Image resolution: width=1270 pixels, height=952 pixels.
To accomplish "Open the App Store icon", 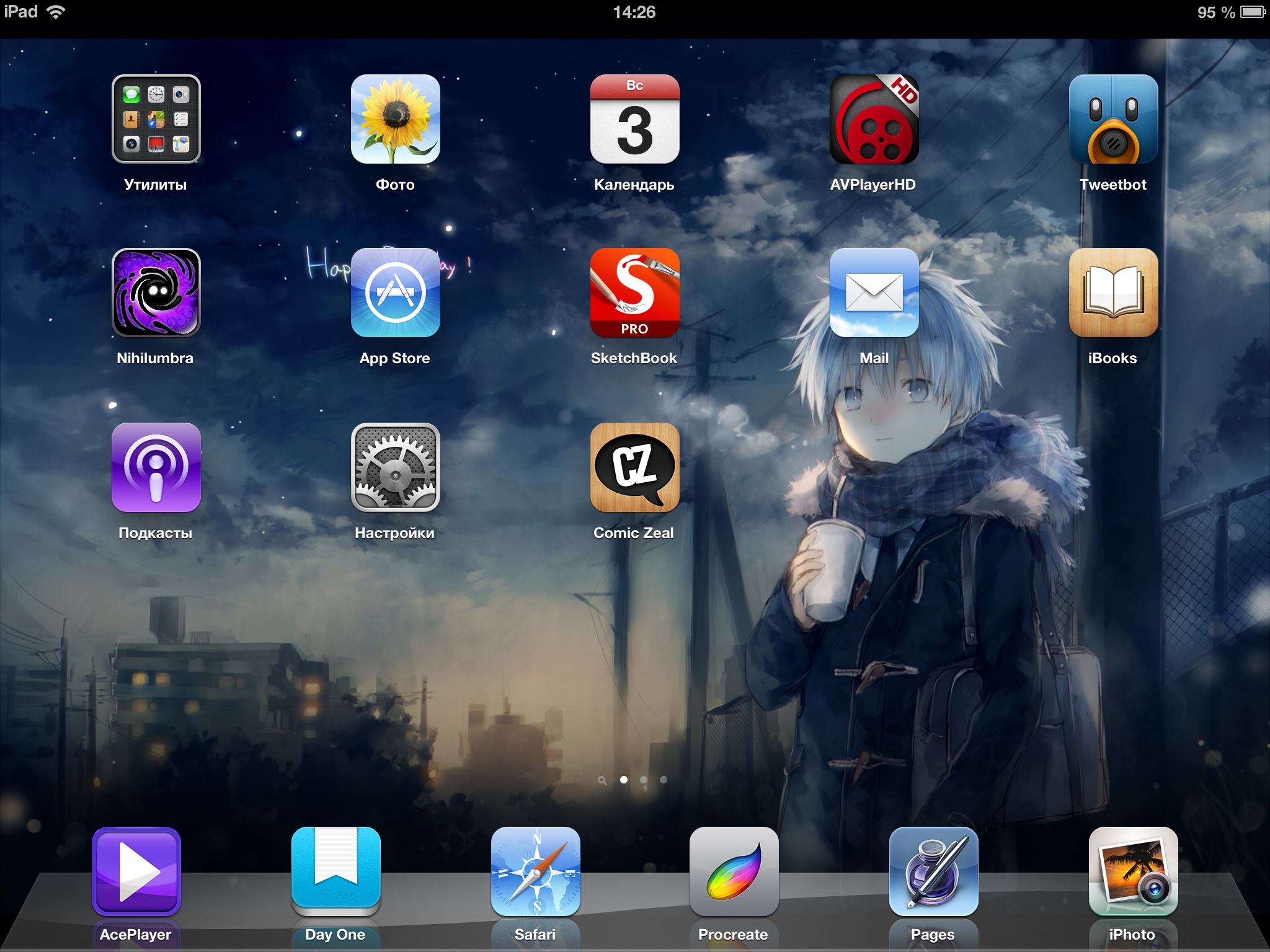I will tap(395, 293).
